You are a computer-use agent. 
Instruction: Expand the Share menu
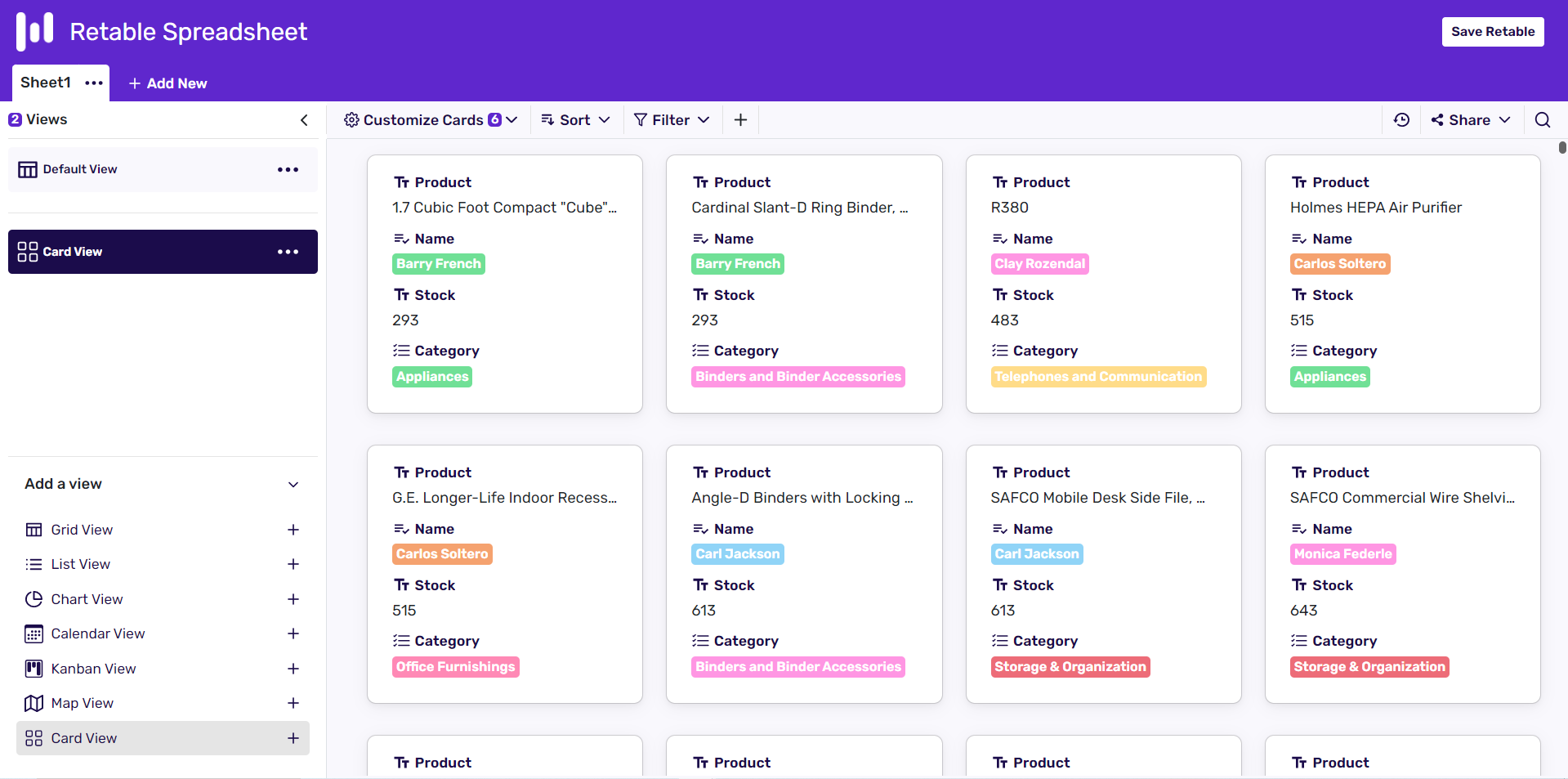coord(1470,120)
